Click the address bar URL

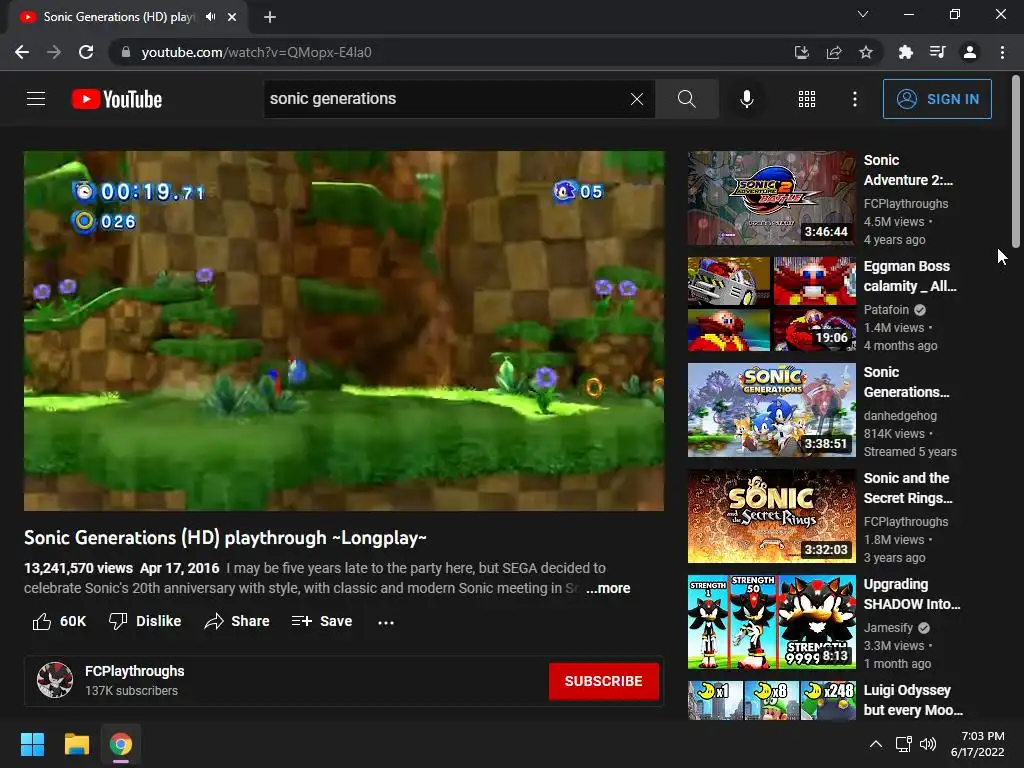256,52
